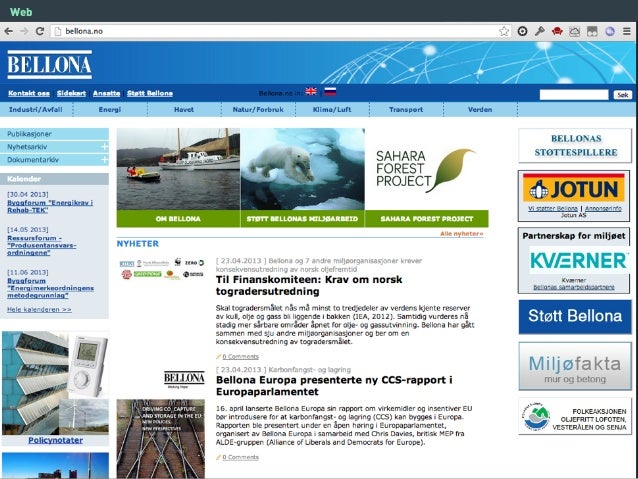Open the Natur/Forbruk menu

point(258,109)
